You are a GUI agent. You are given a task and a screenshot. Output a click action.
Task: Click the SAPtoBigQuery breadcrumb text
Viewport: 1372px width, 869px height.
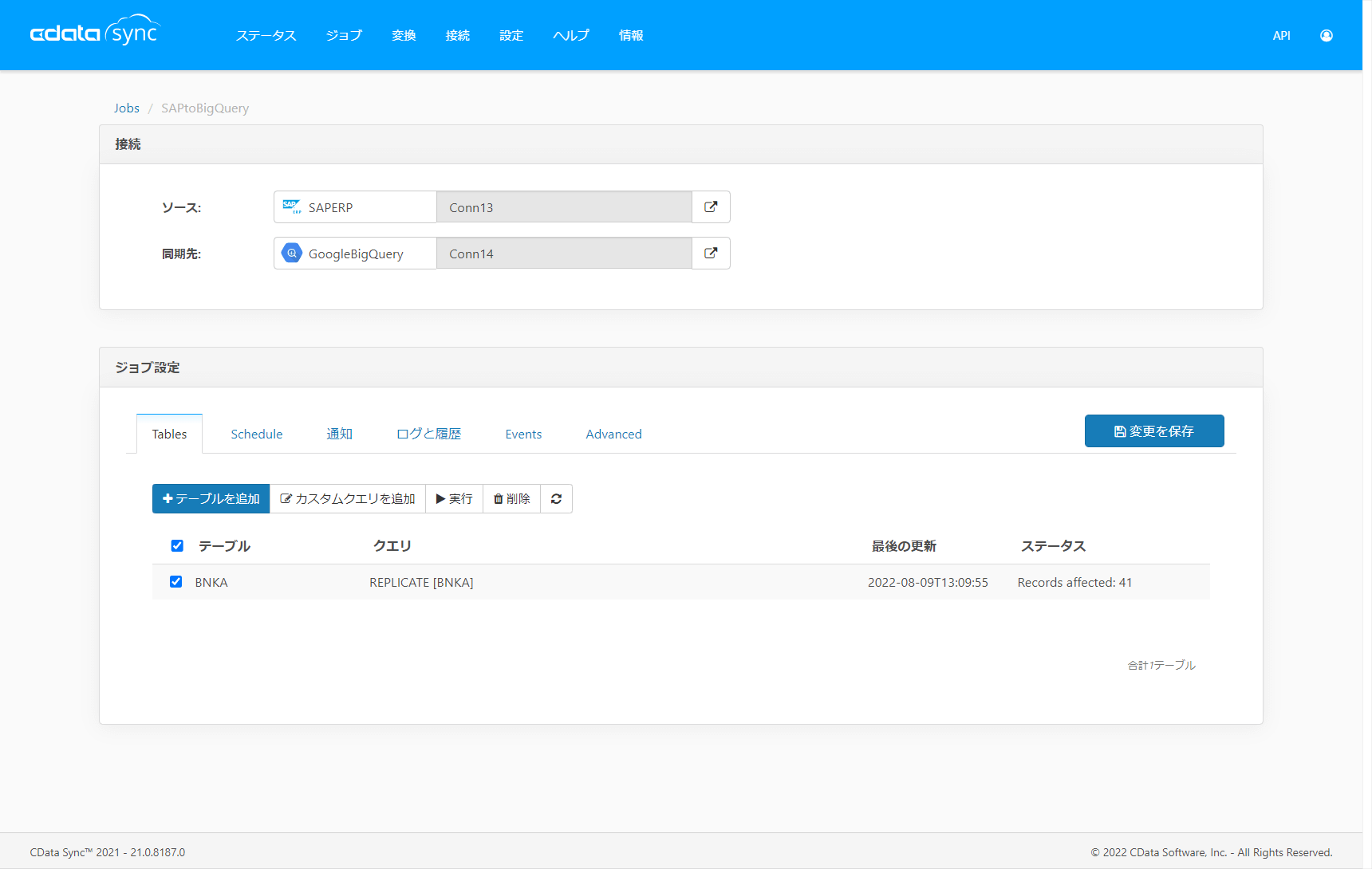205,108
